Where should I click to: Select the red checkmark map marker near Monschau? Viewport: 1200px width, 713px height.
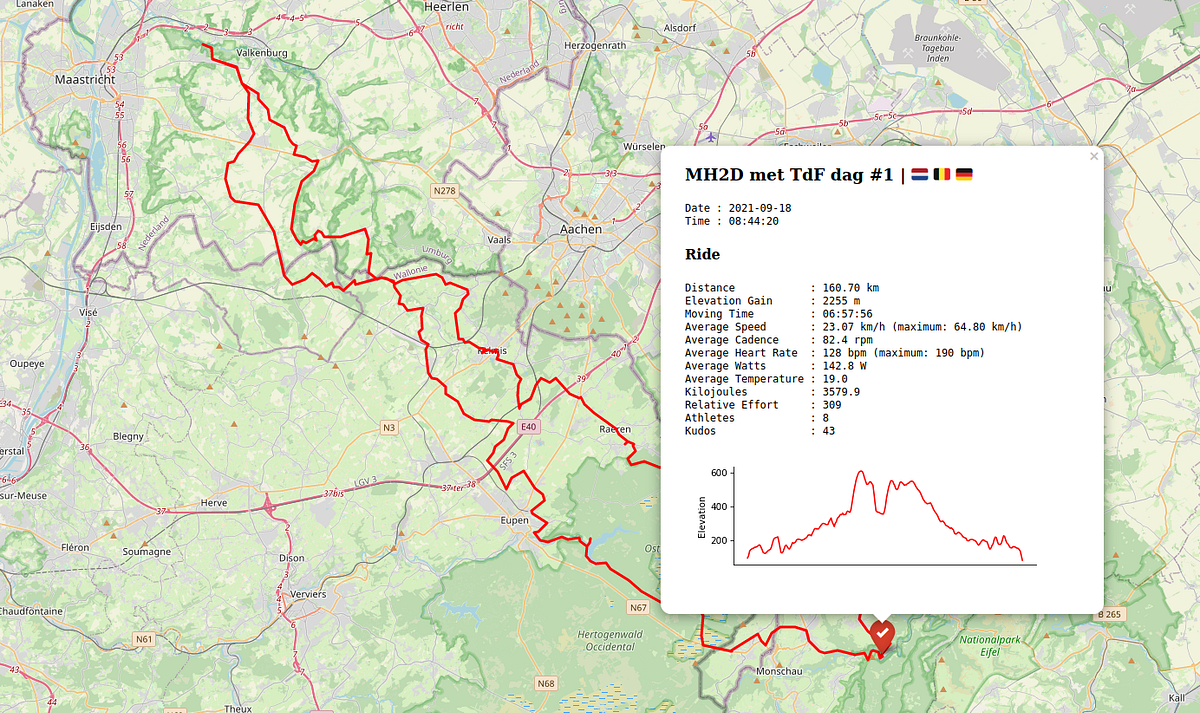pyautogui.click(x=882, y=634)
